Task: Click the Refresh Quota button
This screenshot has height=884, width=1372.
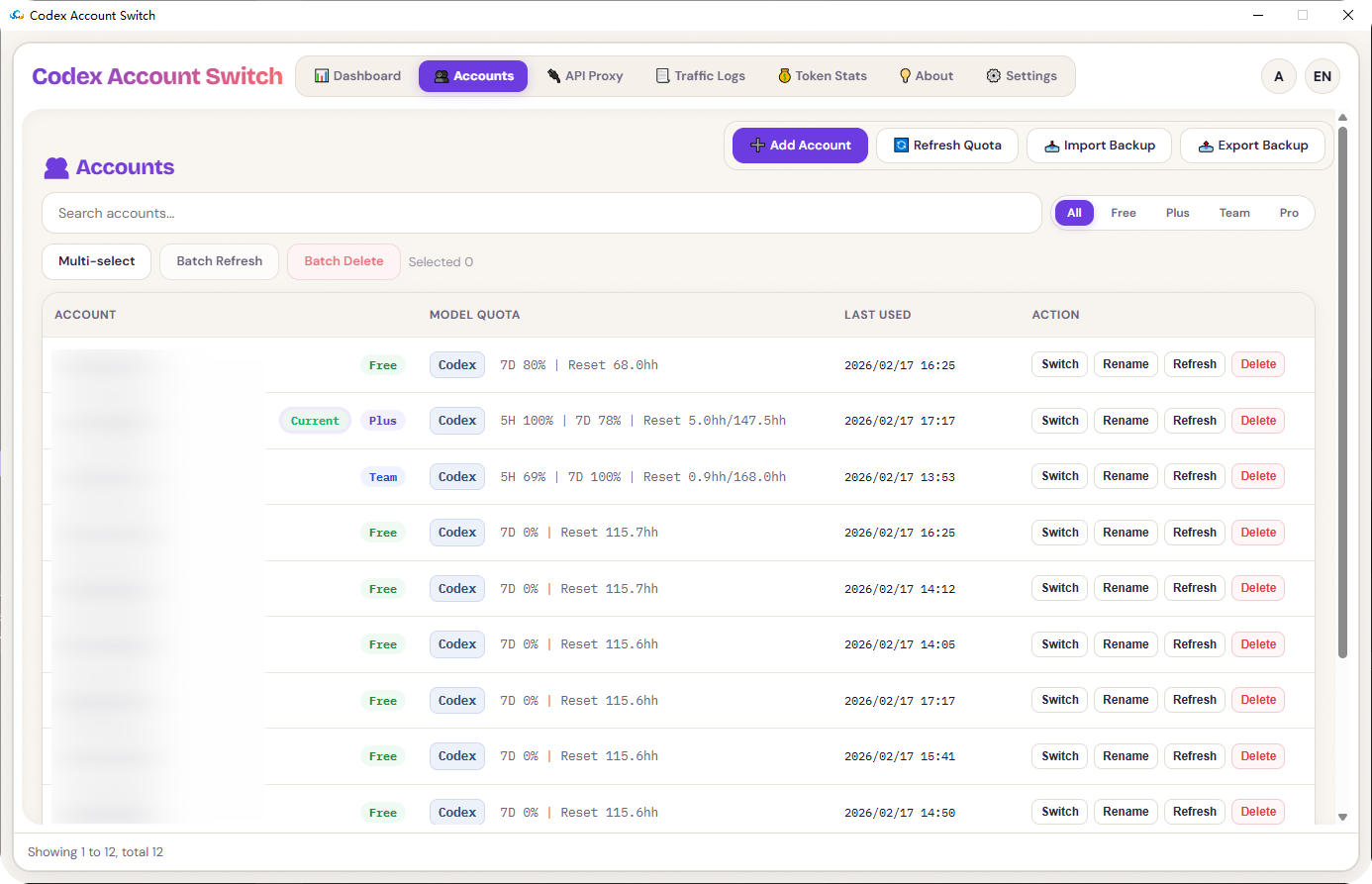Action: [x=947, y=146]
